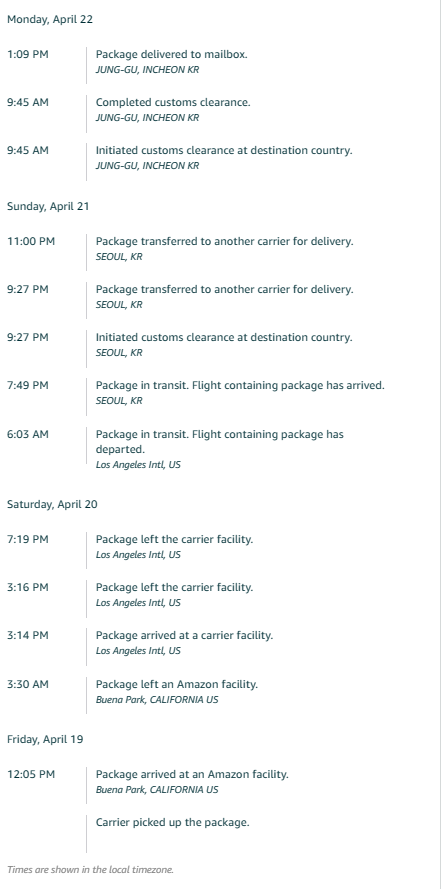Click the 'Package arrived at an Amazon facility' entry
The image size is (441, 889).
(192, 774)
